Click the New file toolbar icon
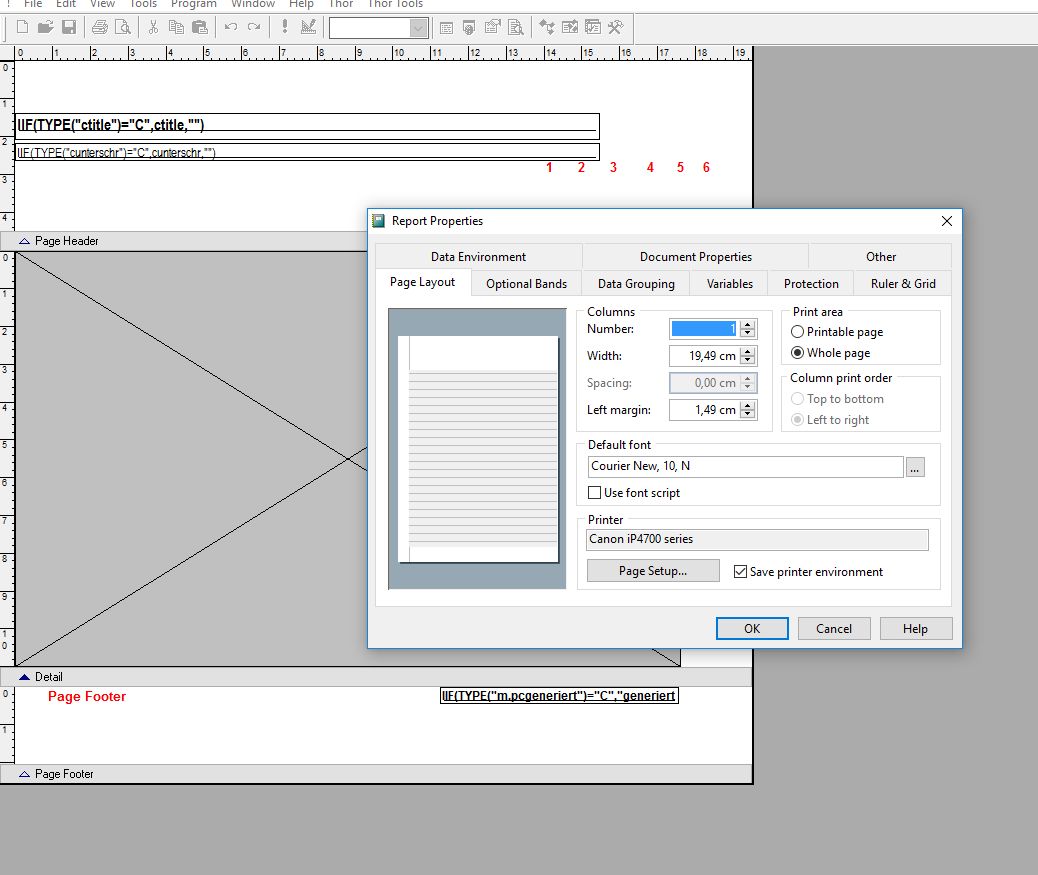This screenshot has width=1038, height=875. pos(21,27)
